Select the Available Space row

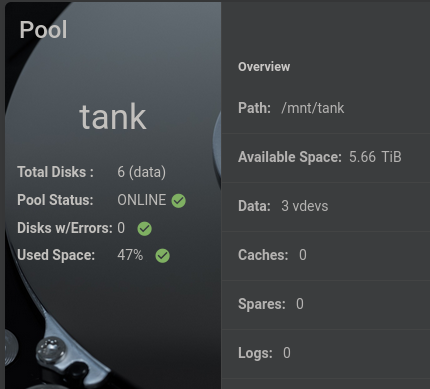(x=326, y=158)
